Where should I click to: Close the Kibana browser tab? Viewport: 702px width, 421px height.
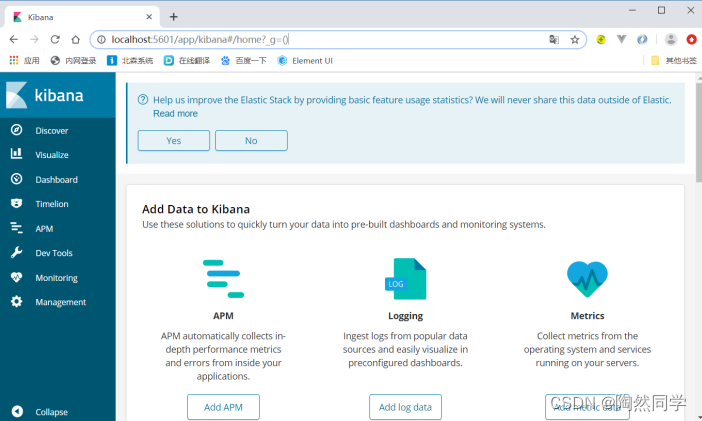149,17
